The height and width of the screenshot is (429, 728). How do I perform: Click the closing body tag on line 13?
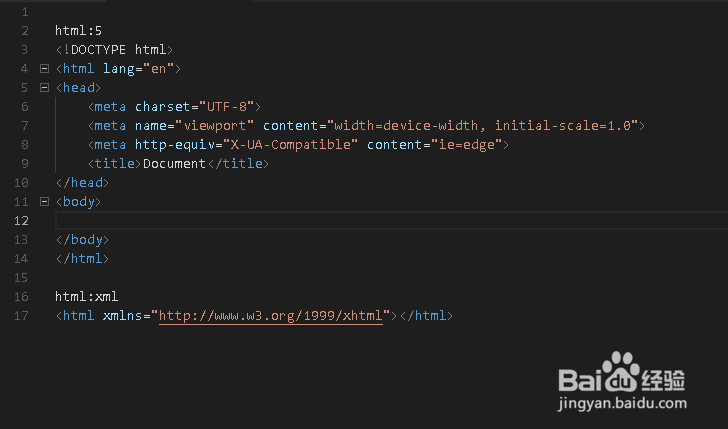point(82,240)
